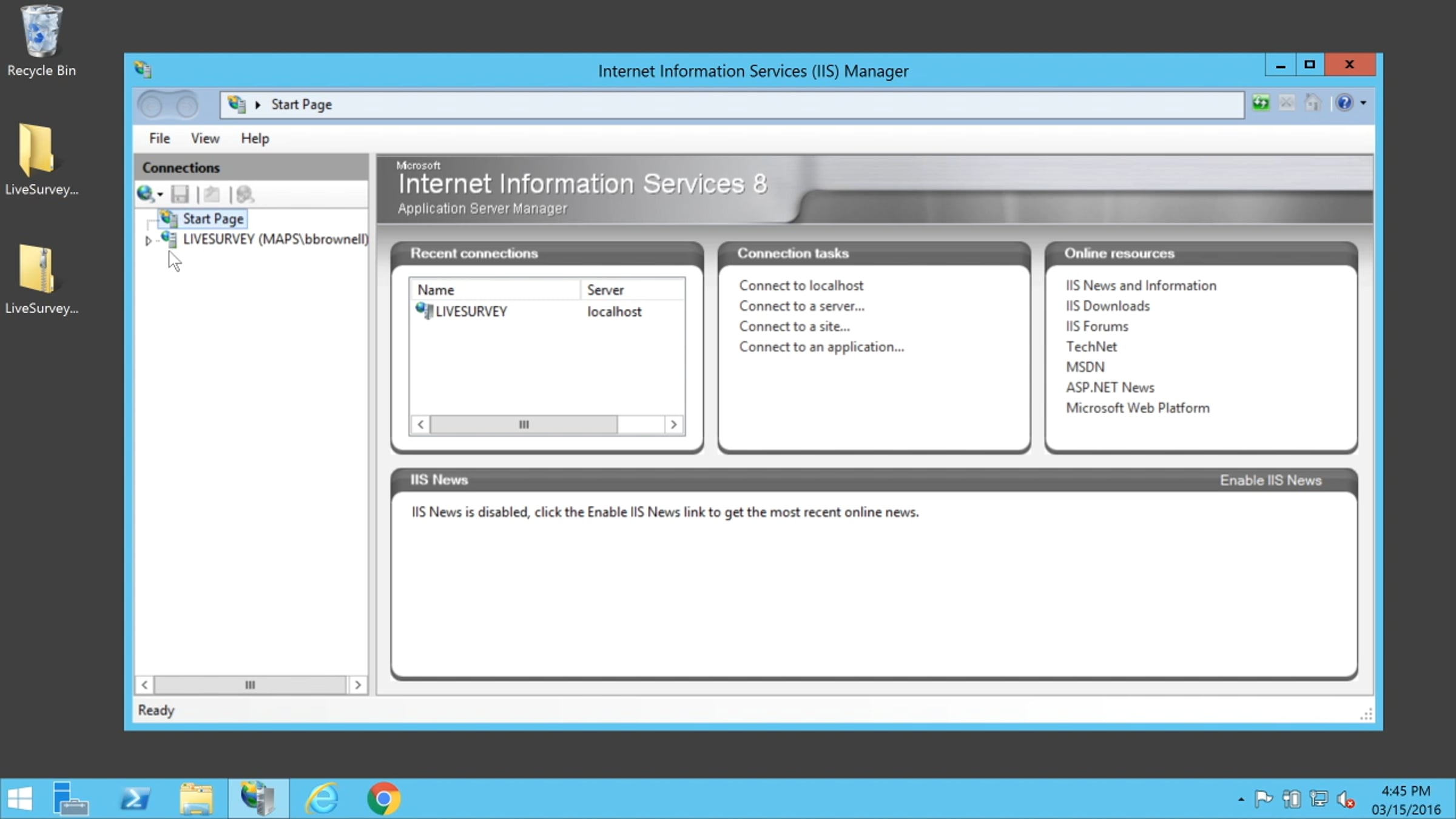This screenshot has width=1456, height=819.
Task: Click Connect to a server...
Action: [x=801, y=306]
